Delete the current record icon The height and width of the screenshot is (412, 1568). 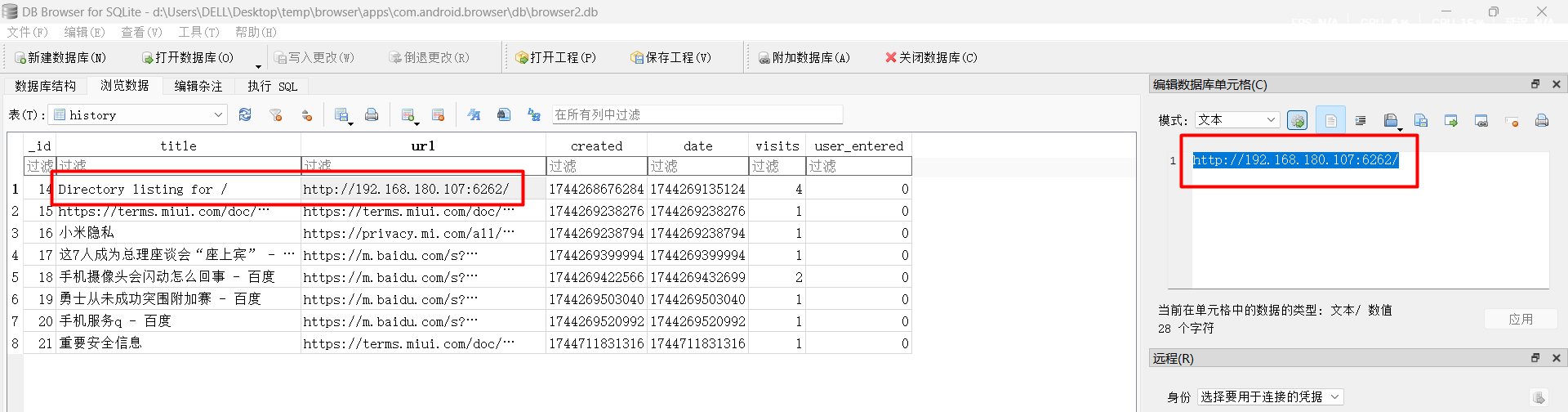pos(438,115)
